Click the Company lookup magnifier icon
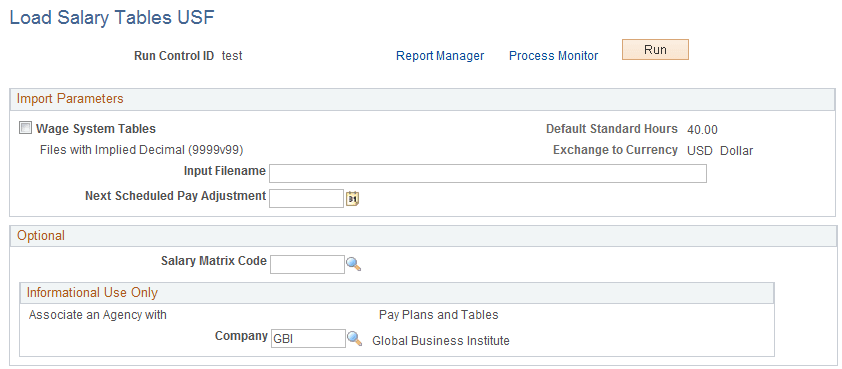The image size is (842, 369). pos(354,338)
